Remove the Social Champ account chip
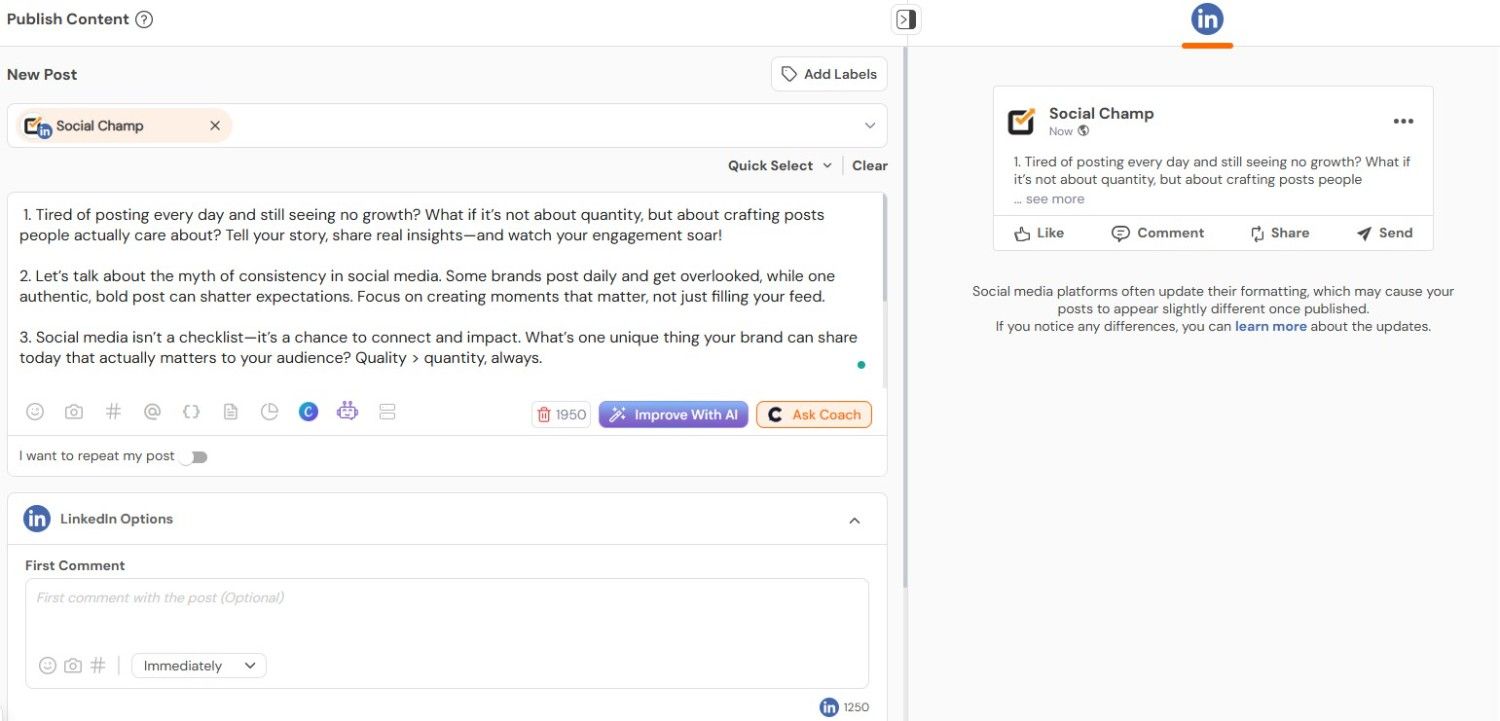The width and height of the screenshot is (1500, 721). 214,126
